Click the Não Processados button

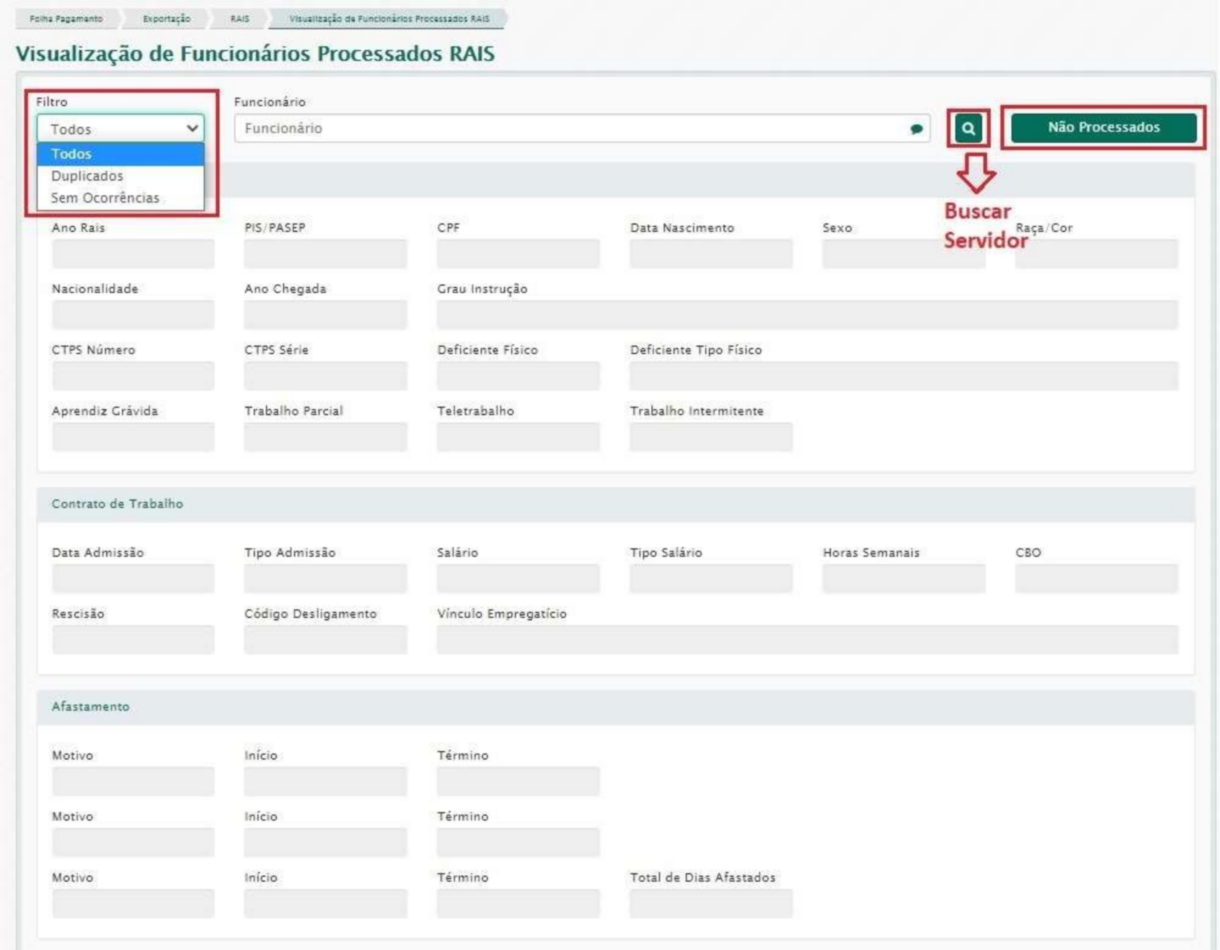pos(1103,128)
